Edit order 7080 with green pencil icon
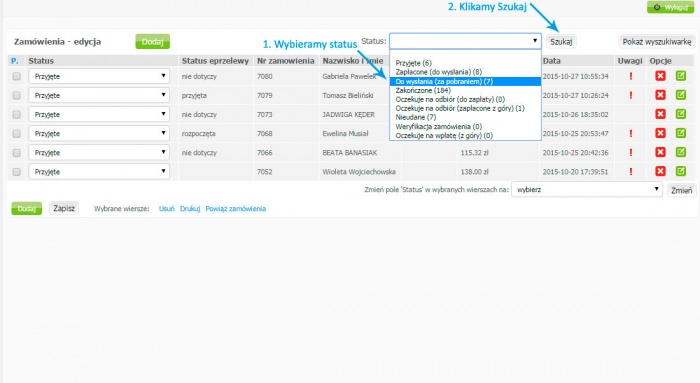Screen dimensions: 700x383 [x=681, y=76]
